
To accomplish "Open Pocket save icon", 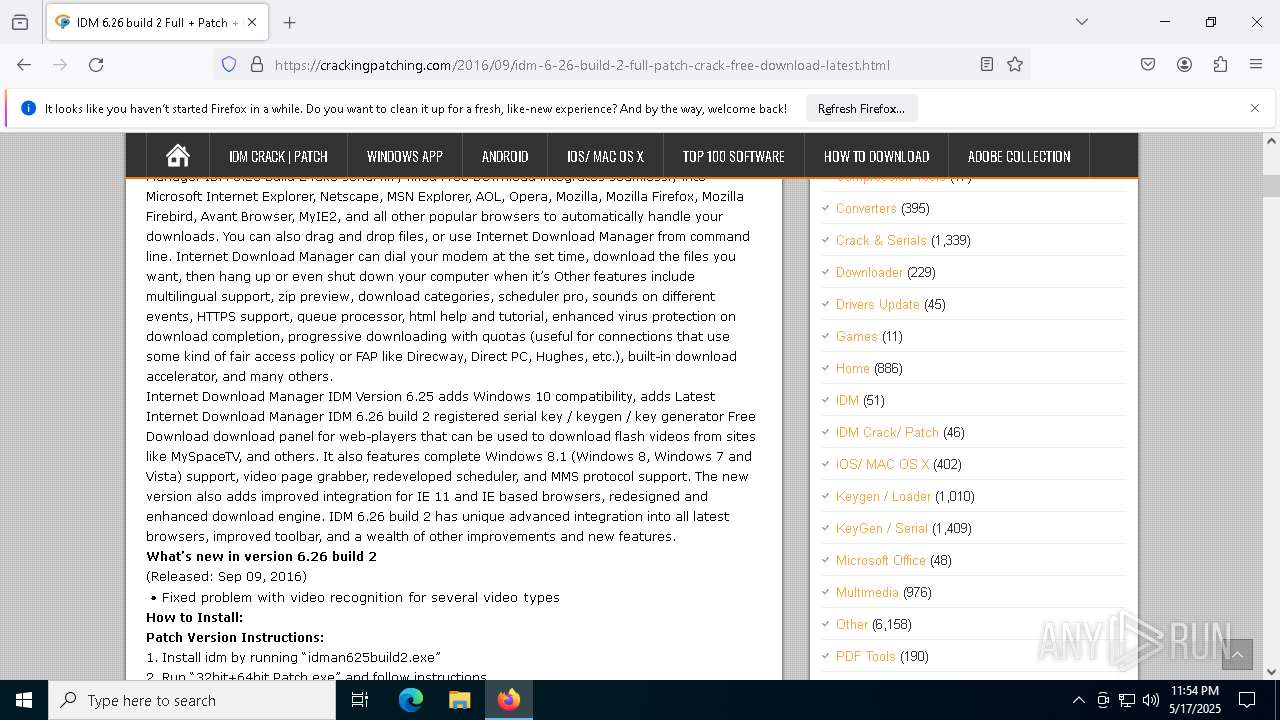I will pyautogui.click(x=1148, y=65).
